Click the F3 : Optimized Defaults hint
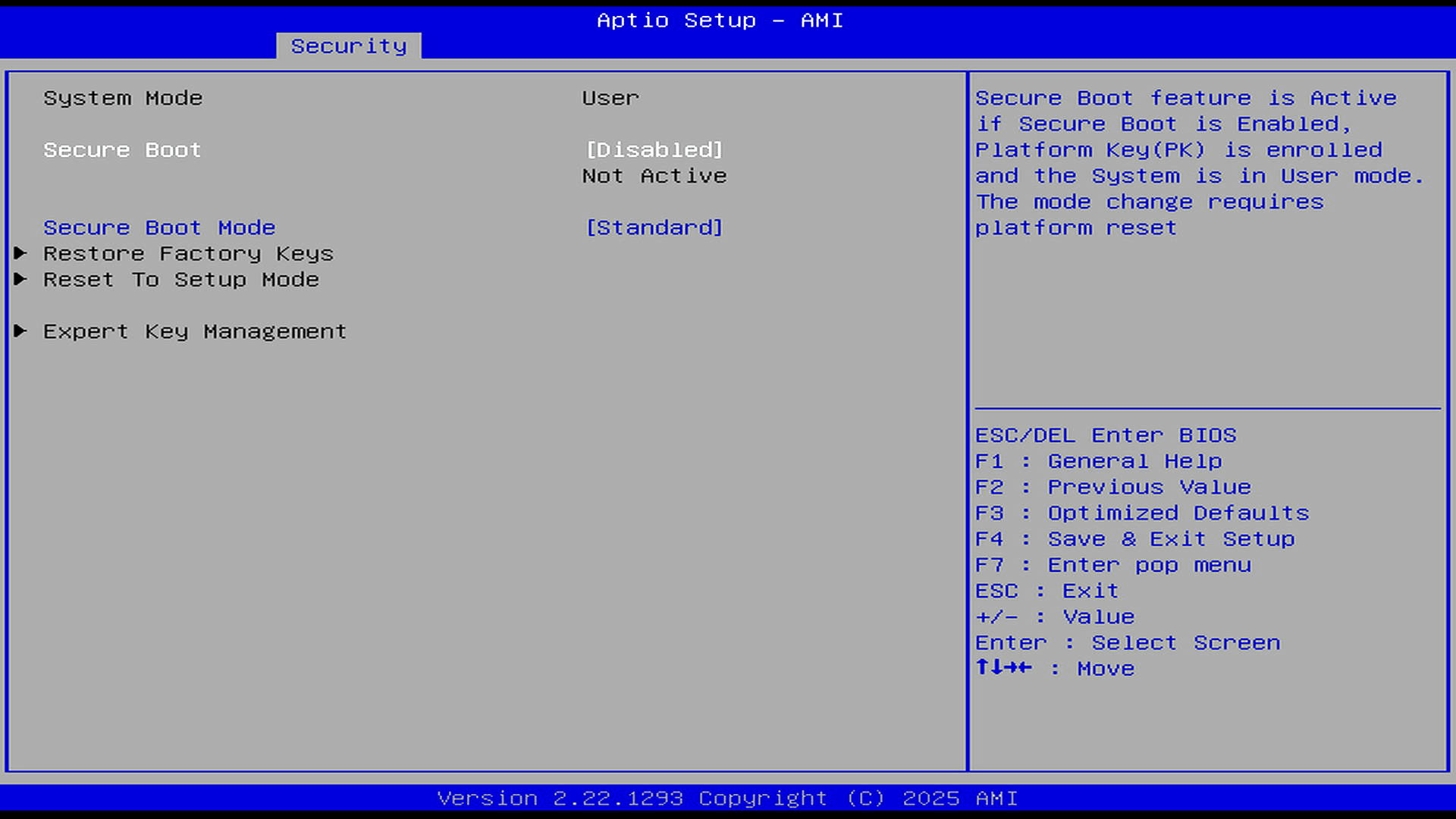The width and height of the screenshot is (1456, 819). (x=1142, y=513)
